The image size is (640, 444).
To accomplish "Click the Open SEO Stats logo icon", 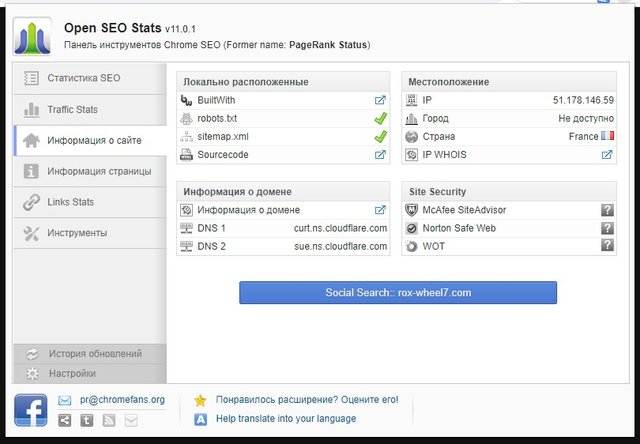I will (32, 36).
